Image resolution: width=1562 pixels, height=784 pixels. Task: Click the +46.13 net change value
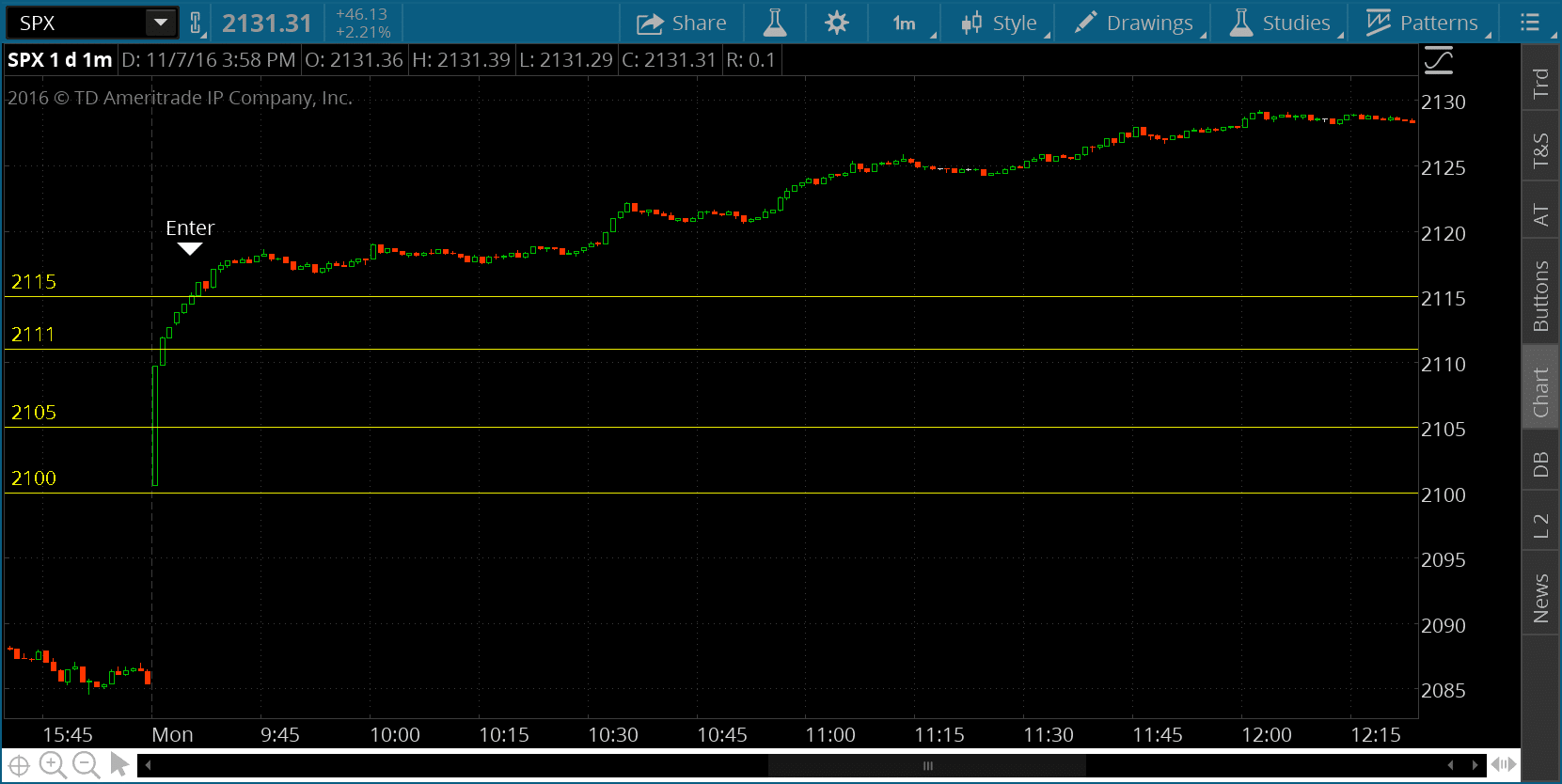(x=362, y=14)
